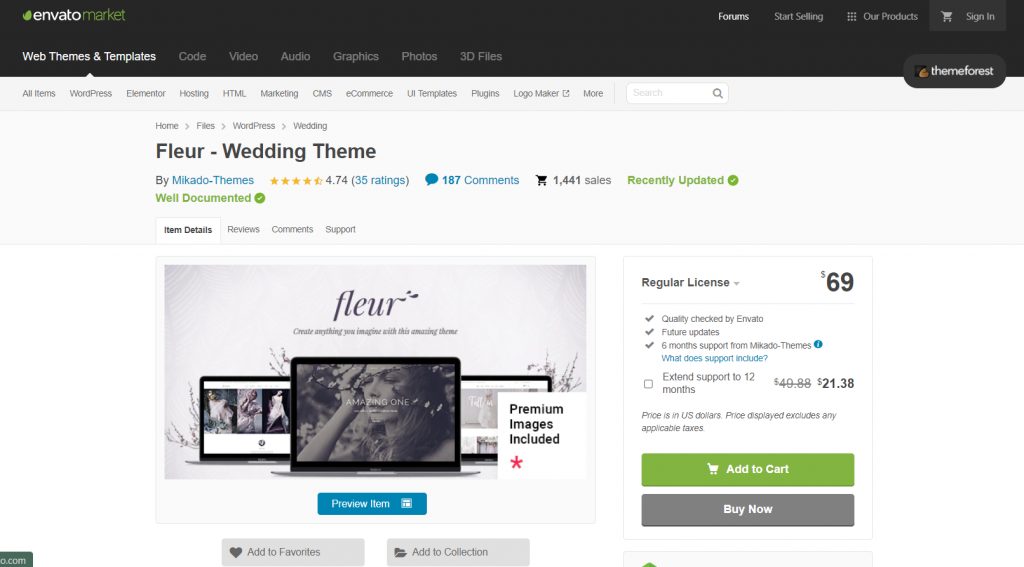
Task: Click the Buy Now button
Action: point(747,510)
